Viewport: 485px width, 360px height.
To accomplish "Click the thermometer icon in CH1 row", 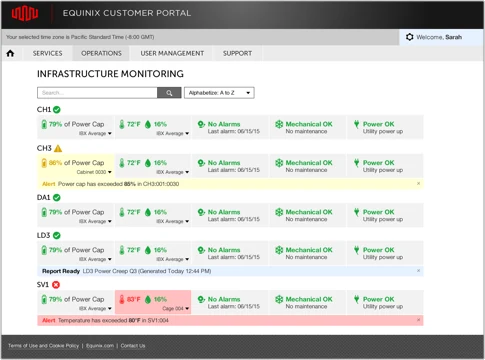I will pyautogui.click(x=122, y=124).
